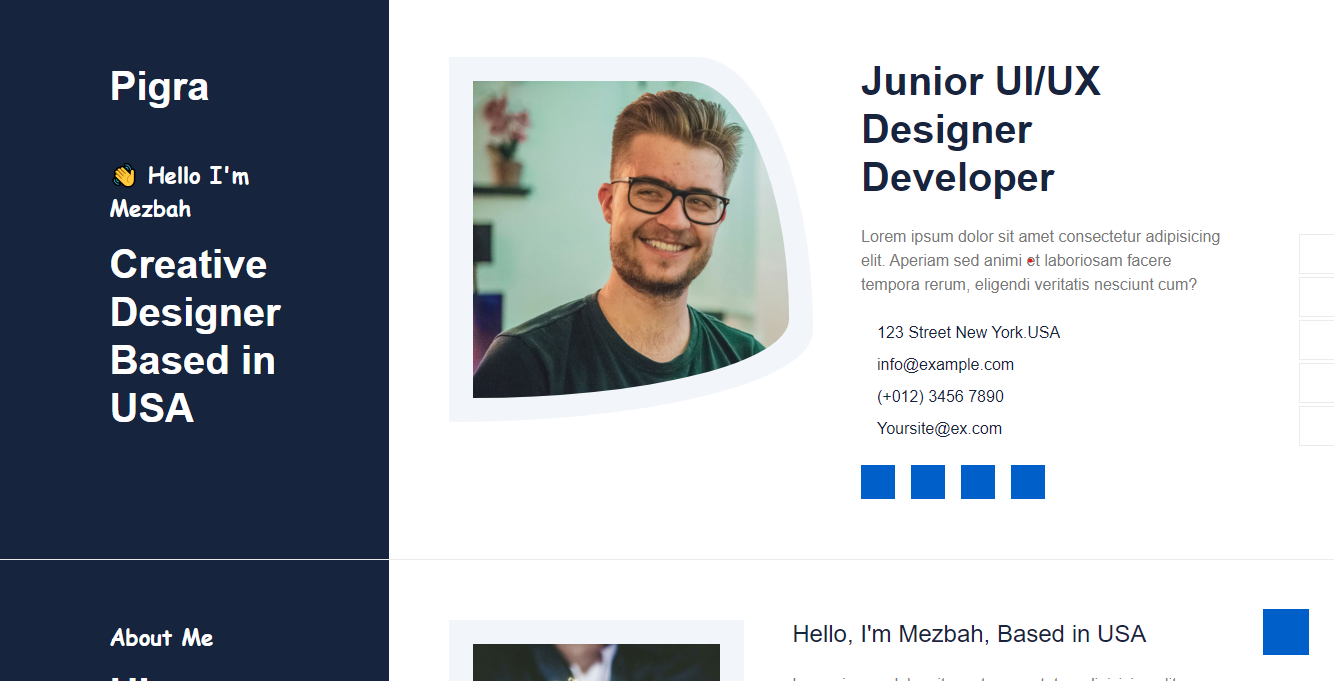Click the Pigra logo in the sidebar

[x=159, y=87]
